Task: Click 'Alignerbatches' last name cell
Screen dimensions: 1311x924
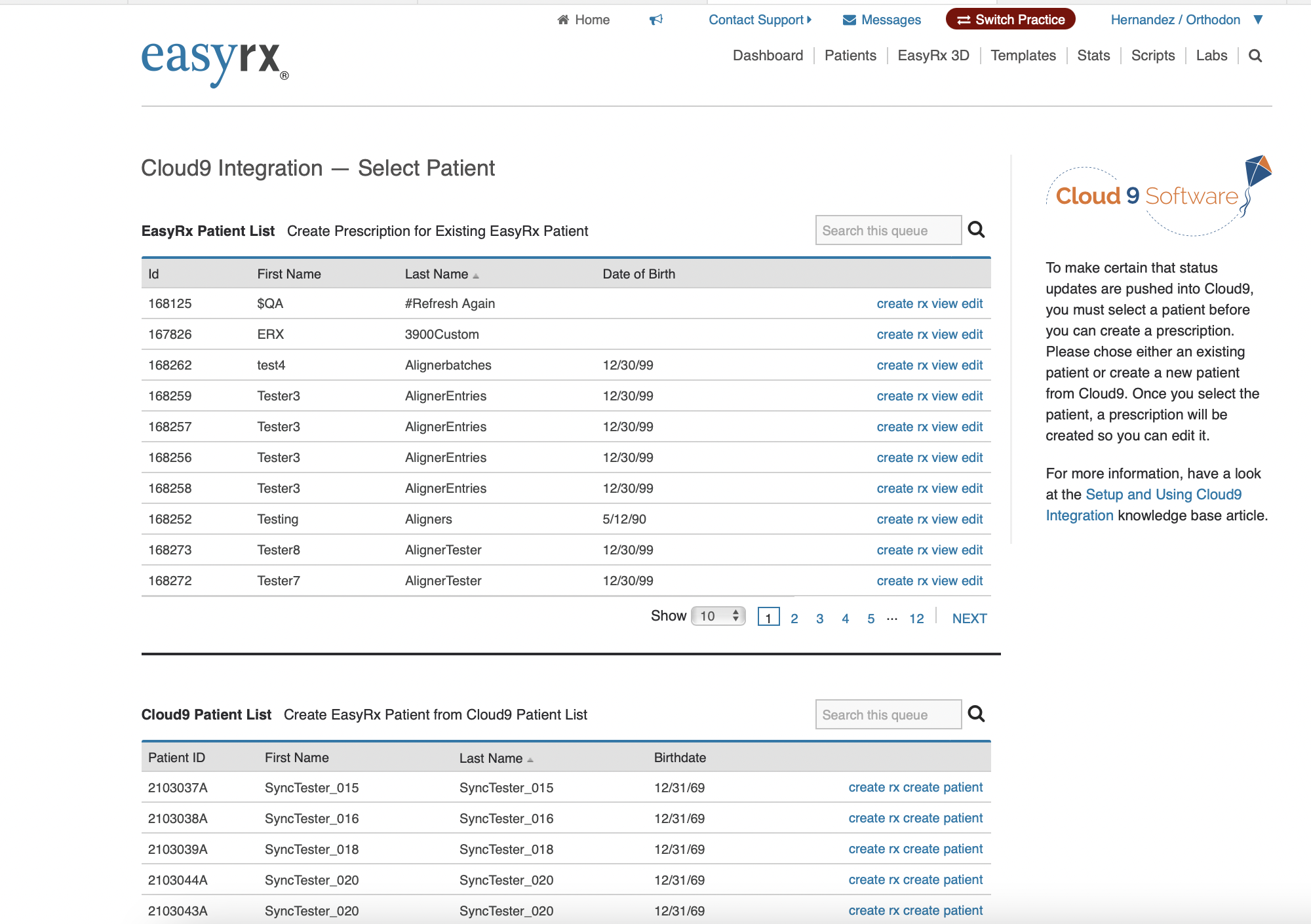Action: [x=448, y=365]
